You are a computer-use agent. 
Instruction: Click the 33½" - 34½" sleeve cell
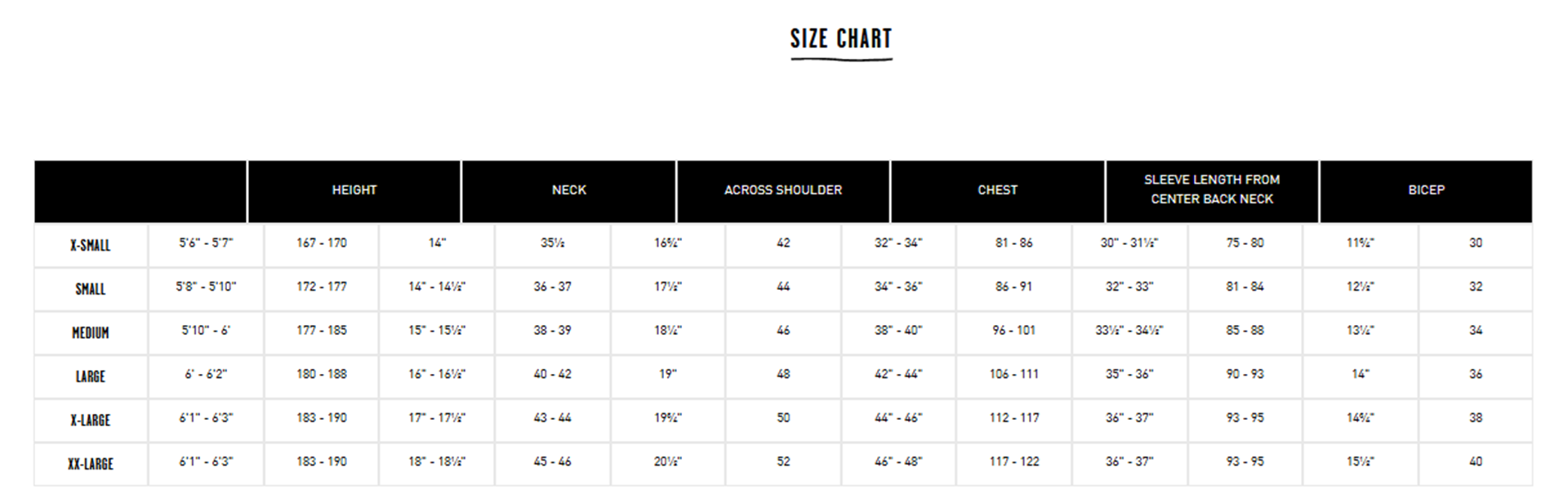pyautogui.click(x=1129, y=331)
